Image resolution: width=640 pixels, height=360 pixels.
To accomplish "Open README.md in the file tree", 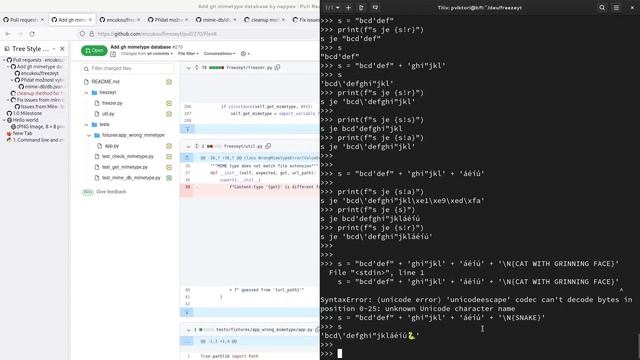I will pyautogui.click(x=105, y=82).
